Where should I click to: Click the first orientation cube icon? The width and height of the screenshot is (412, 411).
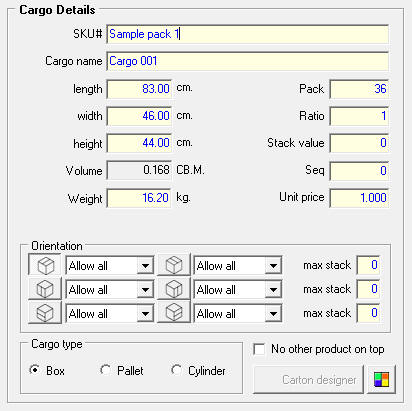[x=45, y=265]
